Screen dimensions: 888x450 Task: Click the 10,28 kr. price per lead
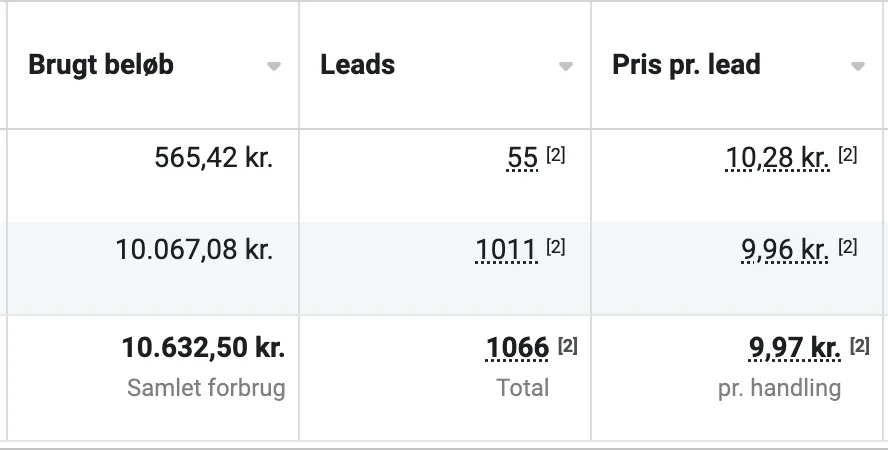(778, 158)
